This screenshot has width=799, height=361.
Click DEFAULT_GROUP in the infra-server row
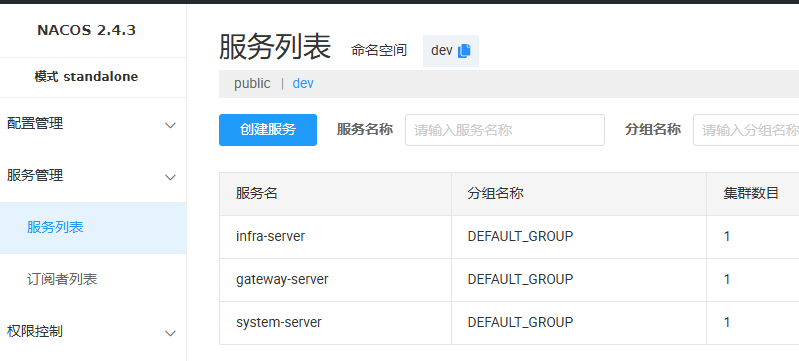(520, 237)
